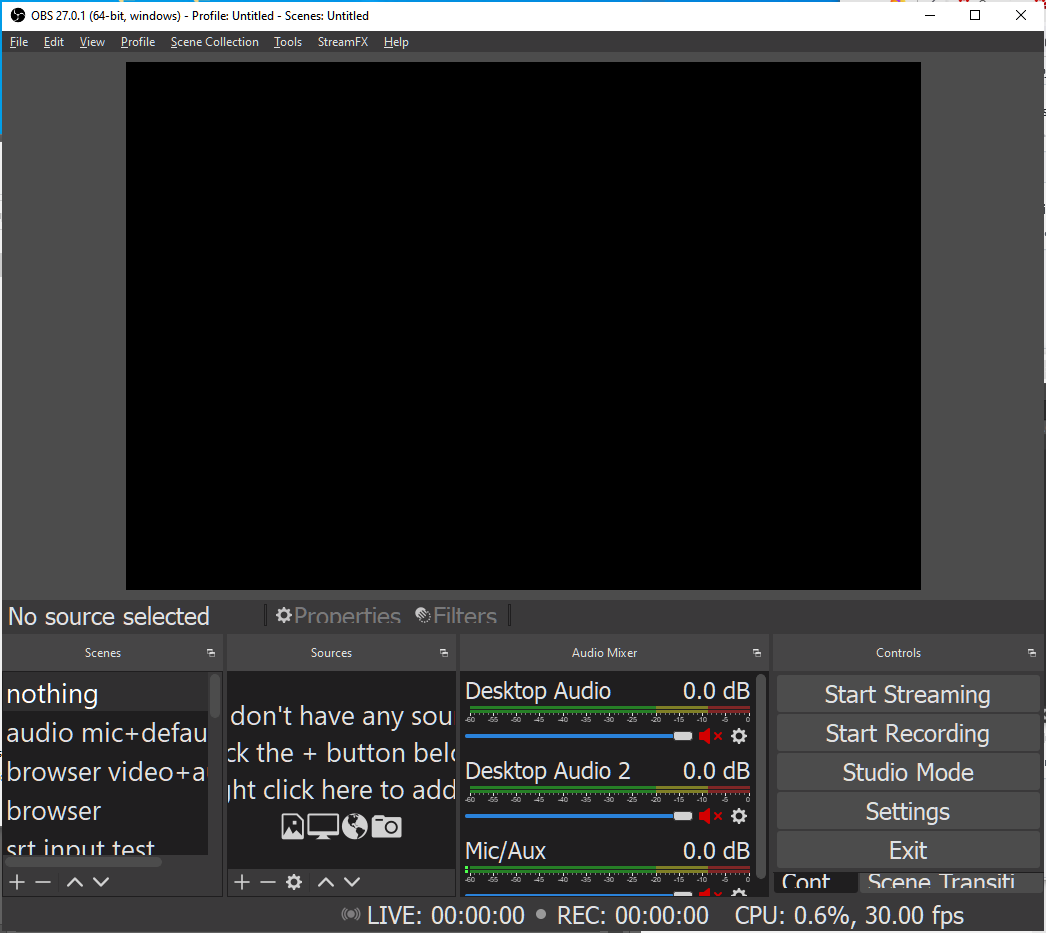This screenshot has width=1046, height=933.
Task: Add a Video Capture Device via camera icon
Action: 384,826
